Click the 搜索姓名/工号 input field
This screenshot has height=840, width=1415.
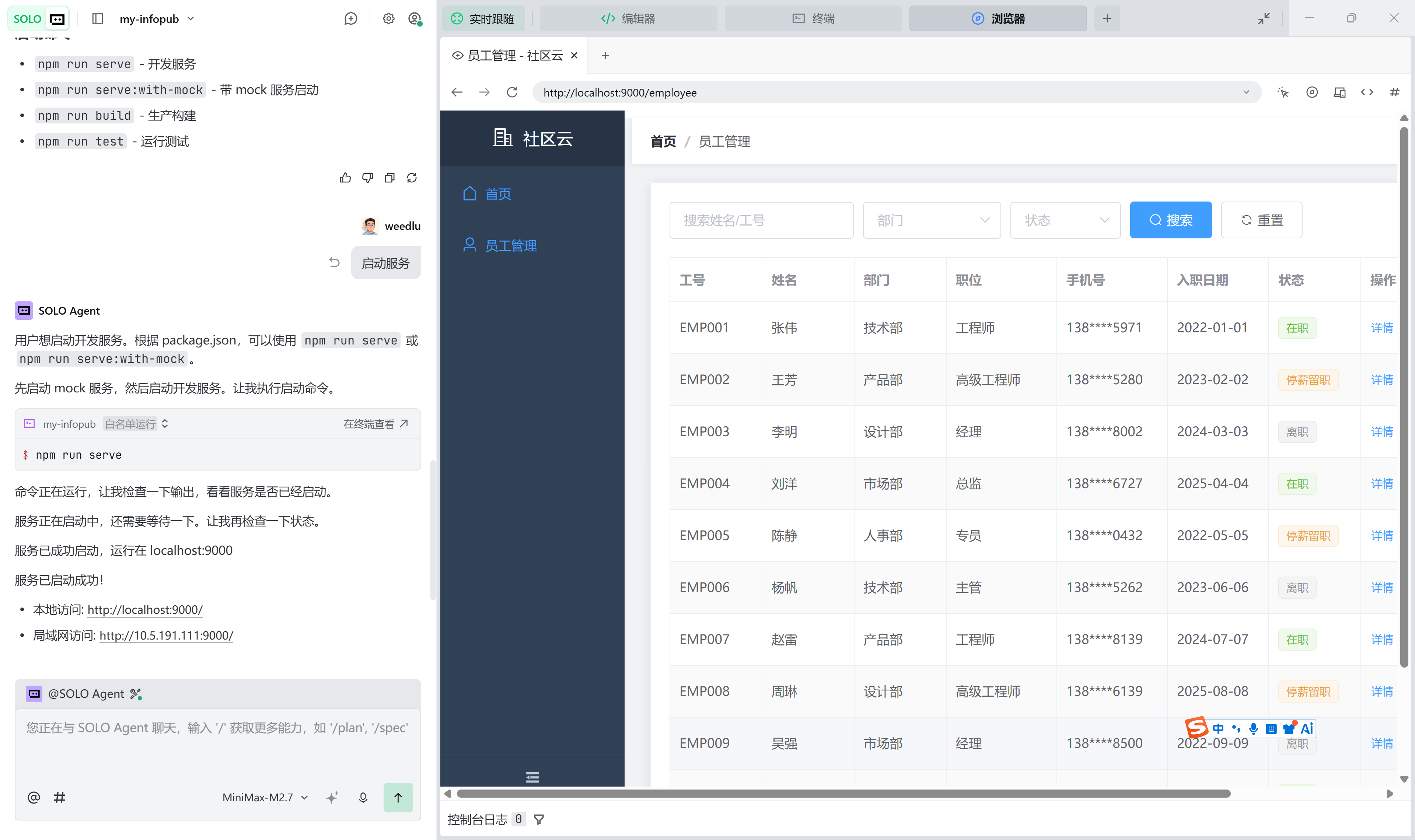click(761, 220)
